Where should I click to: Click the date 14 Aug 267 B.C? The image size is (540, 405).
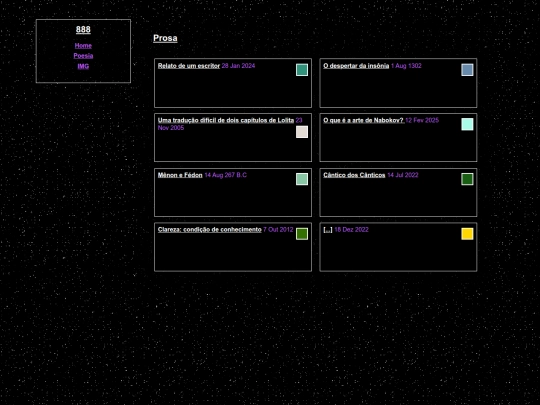tap(226, 175)
